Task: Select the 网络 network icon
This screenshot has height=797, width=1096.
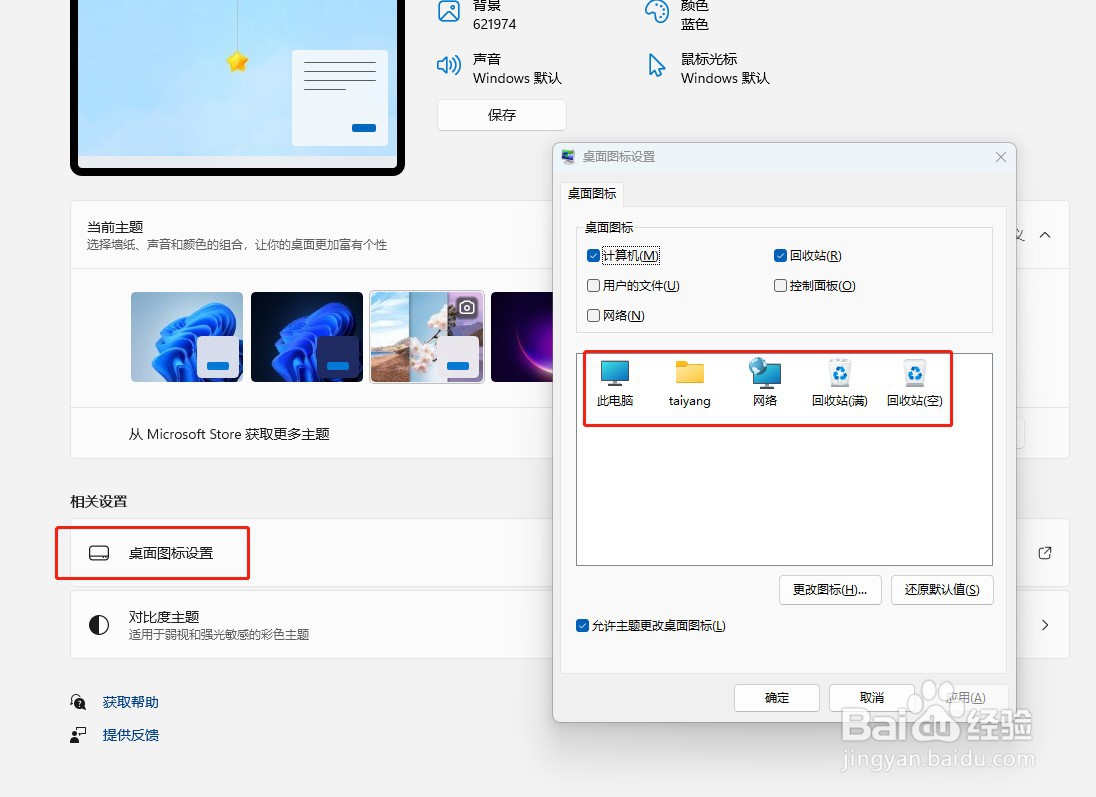Action: (x=765, y=383)
